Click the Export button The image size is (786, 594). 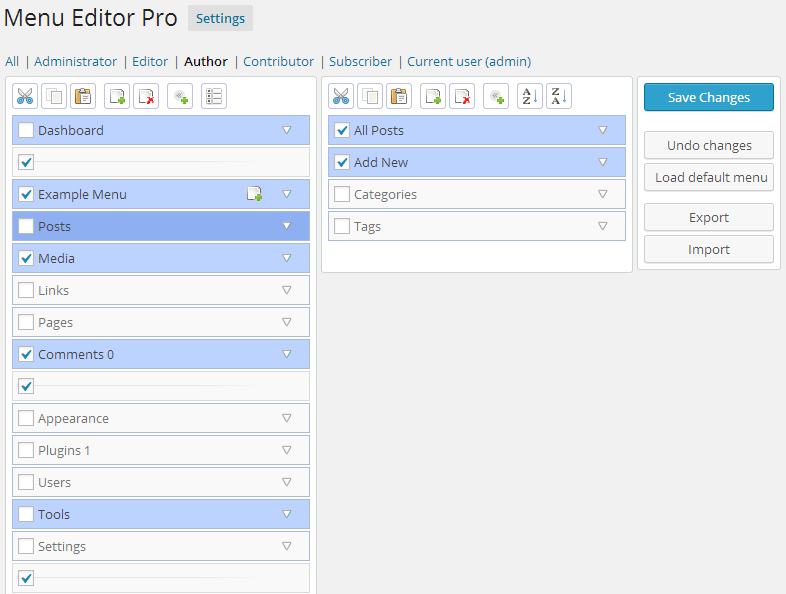709,218
